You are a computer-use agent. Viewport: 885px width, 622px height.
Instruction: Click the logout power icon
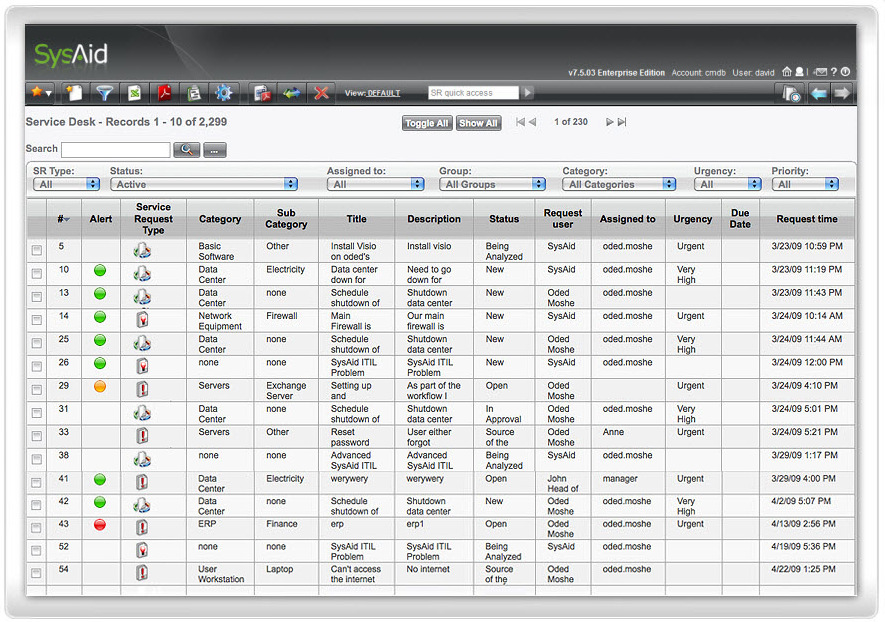coord(845,72)
